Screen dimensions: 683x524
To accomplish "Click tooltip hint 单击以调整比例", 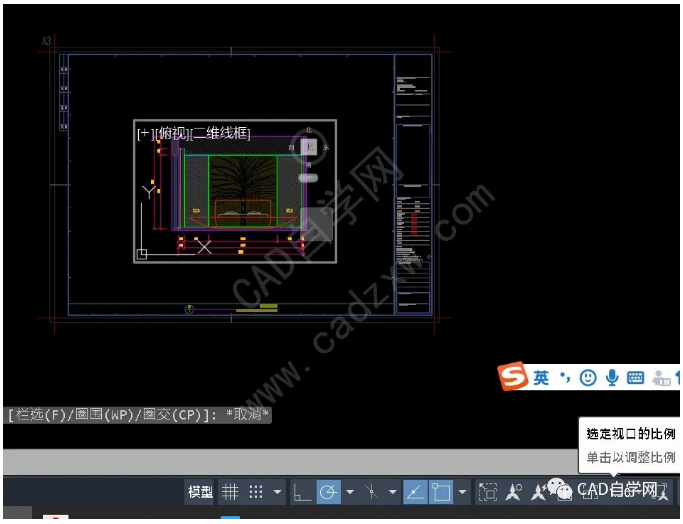I will pyautogui.click(x=631, y=457).
